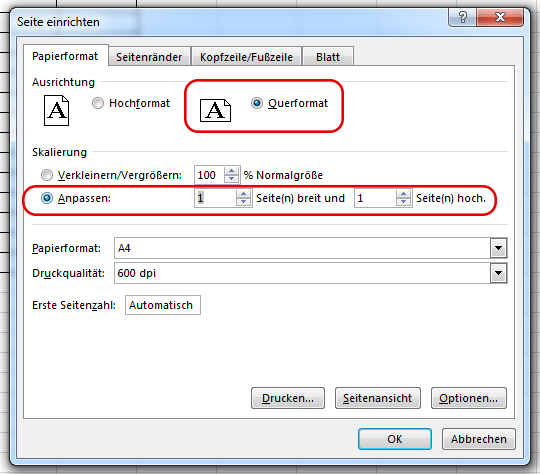Click the landscape page orientation icon
The width and height of the screenshot is (540, 474).
click(x=215, y=110)
